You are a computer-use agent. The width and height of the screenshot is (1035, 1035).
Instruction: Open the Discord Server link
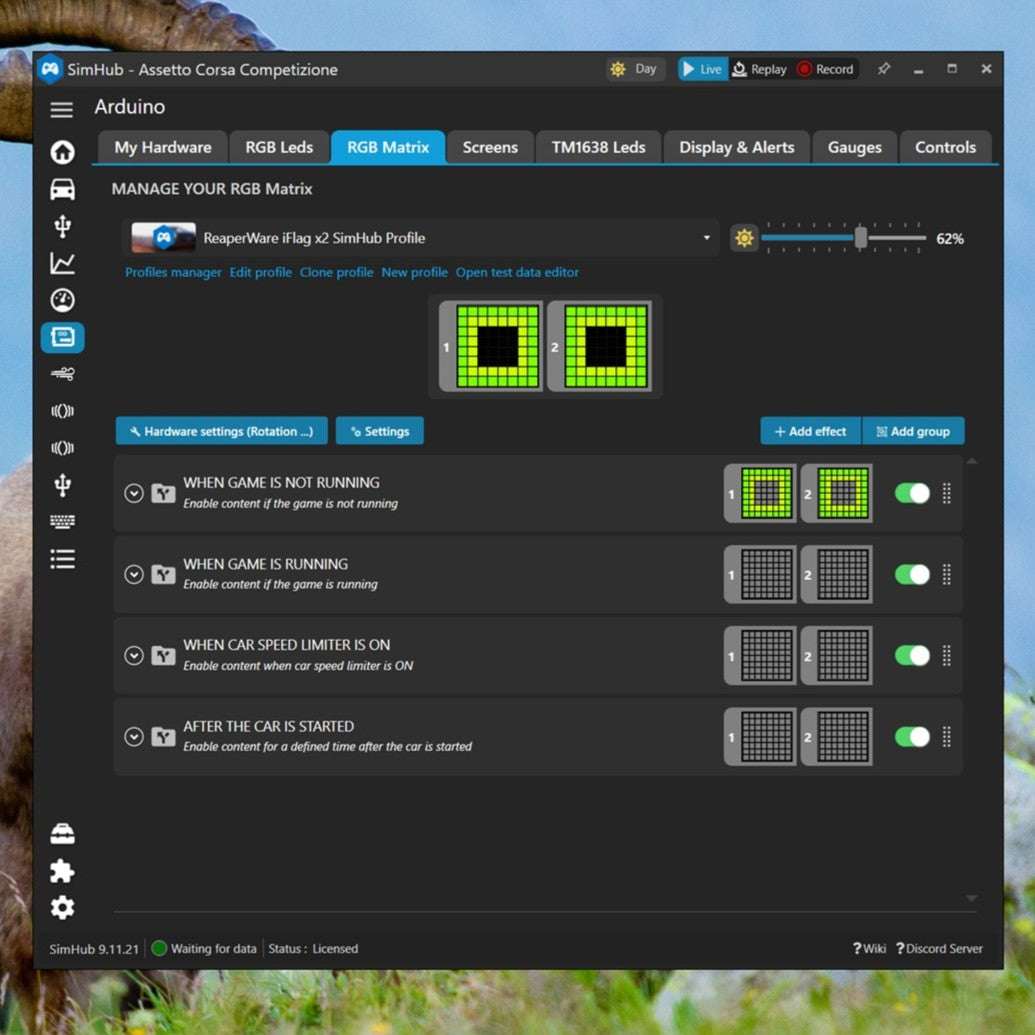(x=939, y=949)
